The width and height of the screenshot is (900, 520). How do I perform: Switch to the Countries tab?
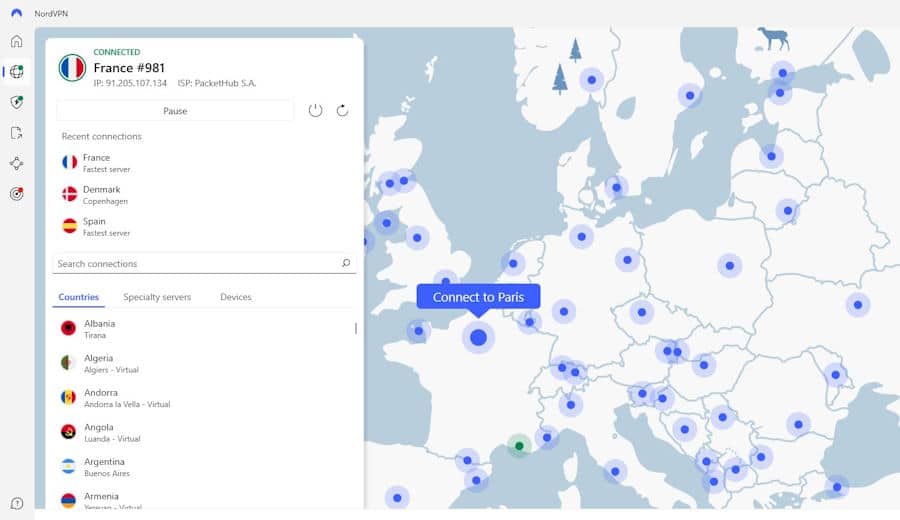(x=79, y=297)
